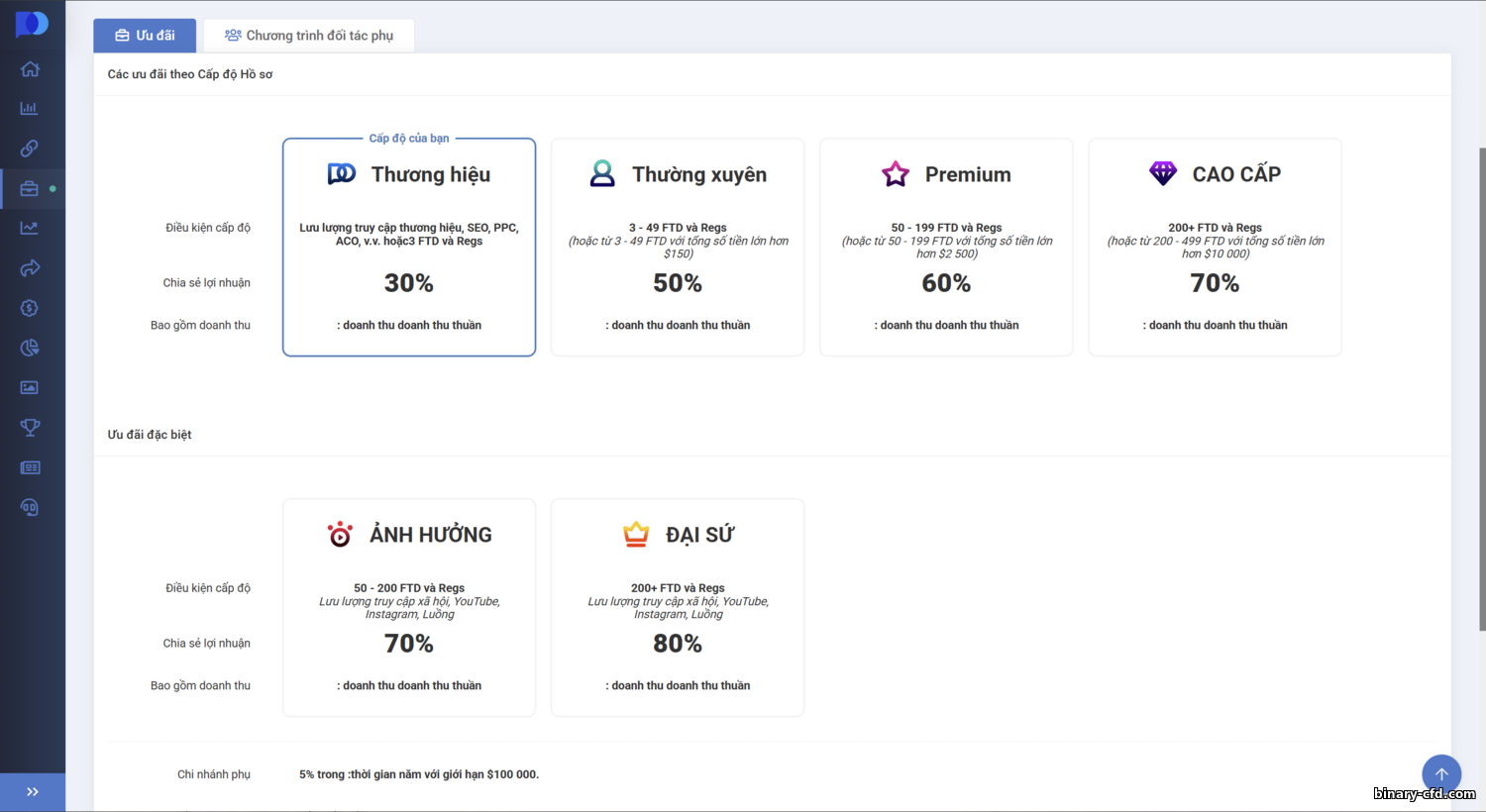Image resolution: width=1486 pixels, height=812 pixels.
Task: Select the ĐẠI SỨ special offer card
Action: [x=678, y=607]
